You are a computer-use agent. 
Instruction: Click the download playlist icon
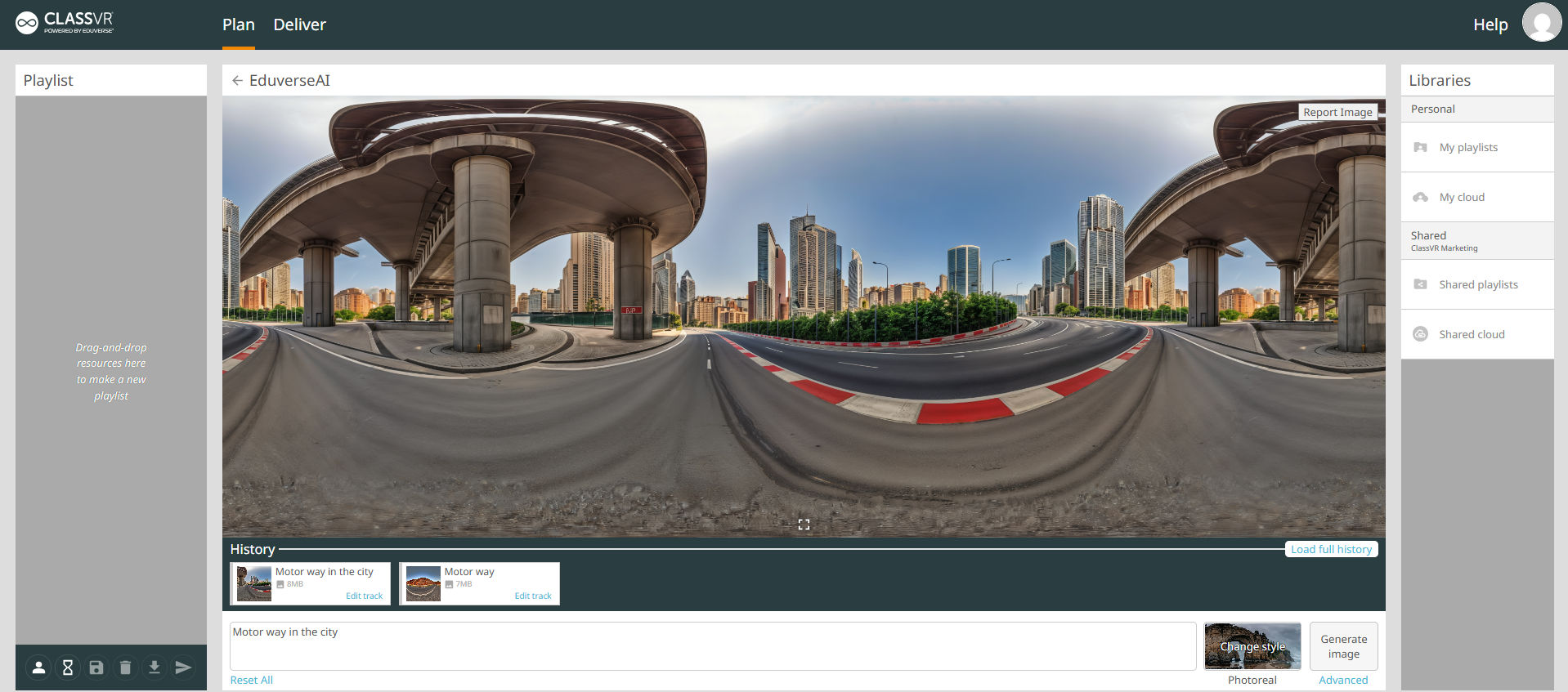154,667
